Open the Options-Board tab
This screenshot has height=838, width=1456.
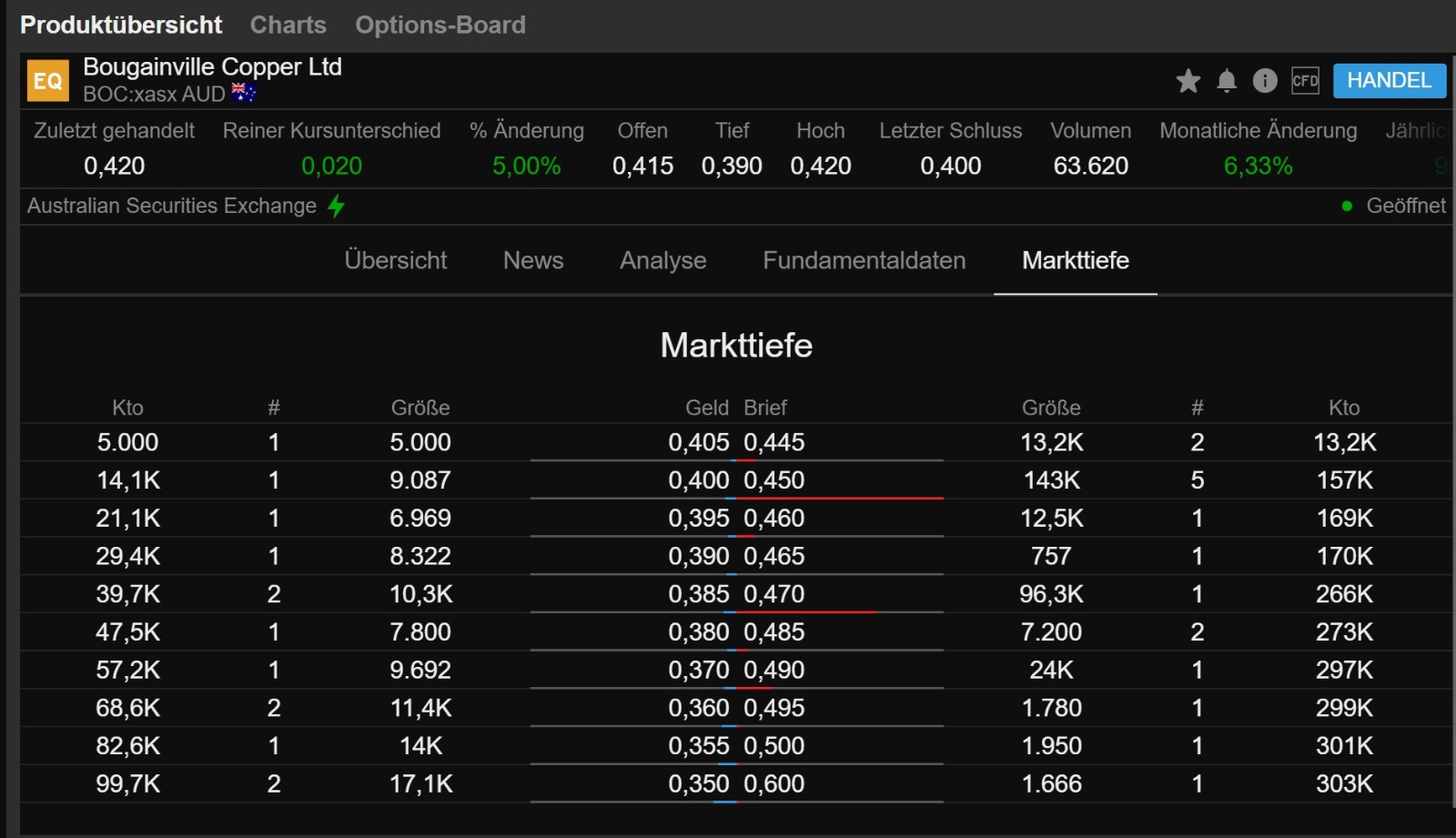pyautogui.click(x=440, y=25)
